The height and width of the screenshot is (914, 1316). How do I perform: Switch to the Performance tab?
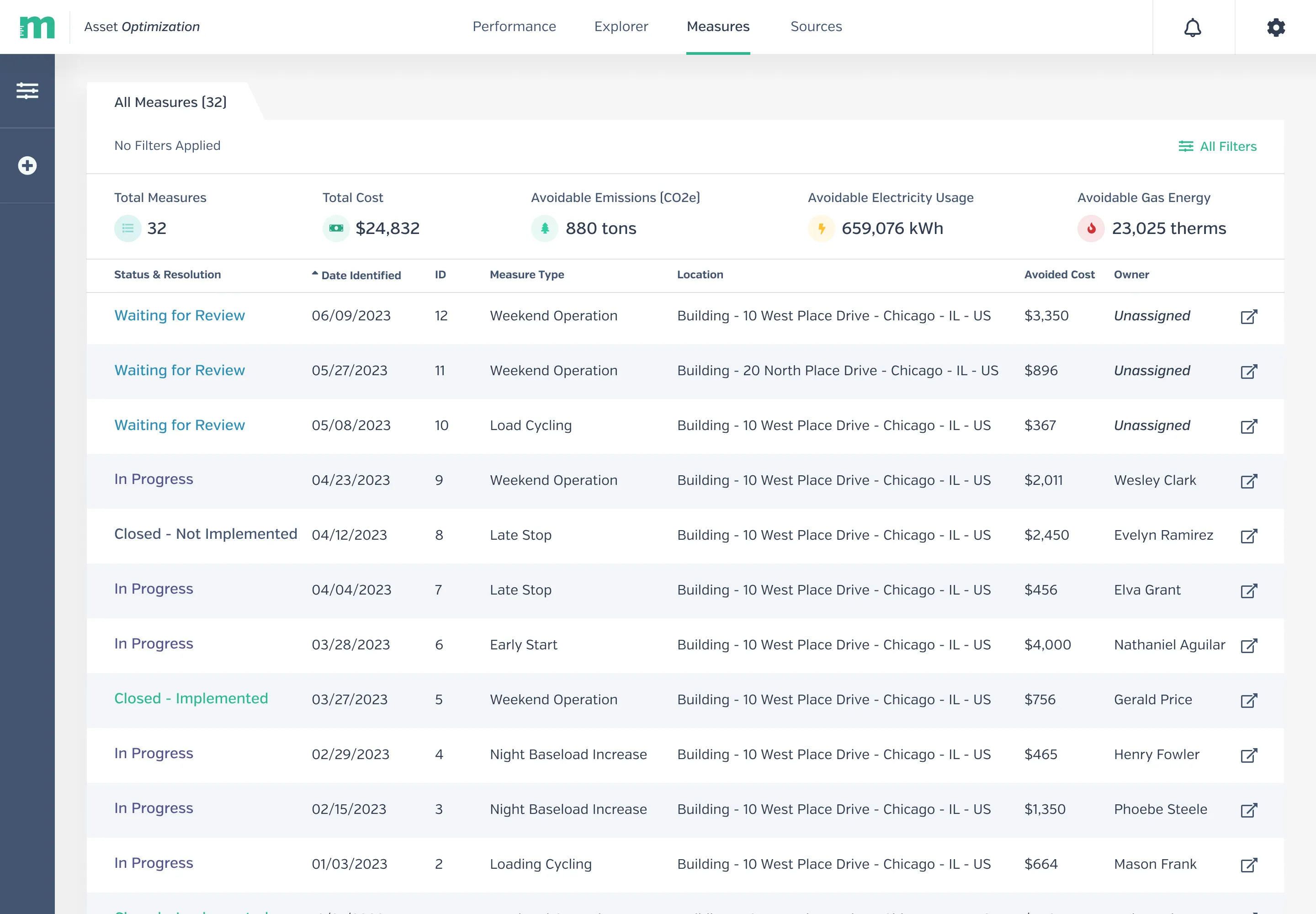pyautogui.click(x=514, y=27)
